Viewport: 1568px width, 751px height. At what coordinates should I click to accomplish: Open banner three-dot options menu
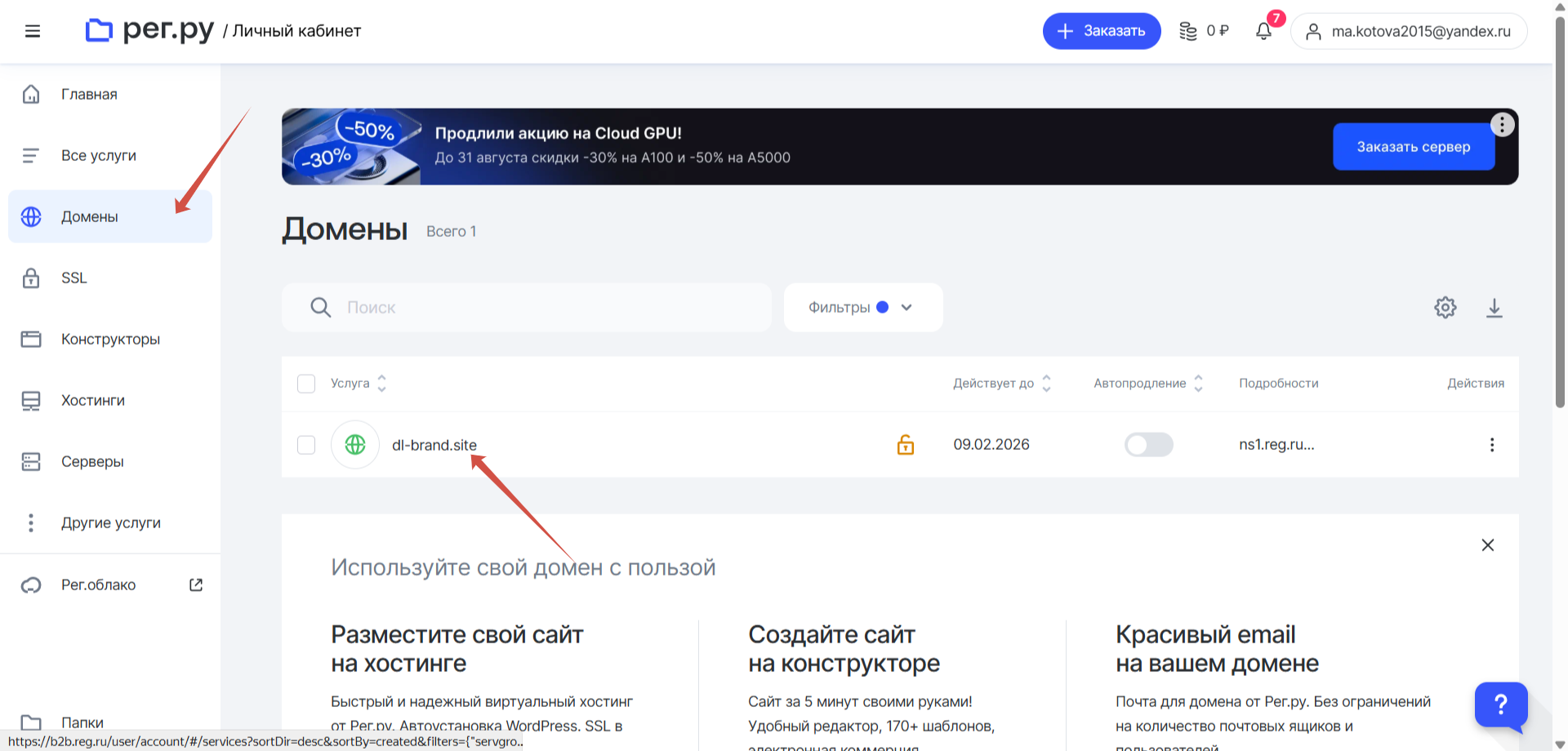pyautogui.click(x=1503, y=124)
